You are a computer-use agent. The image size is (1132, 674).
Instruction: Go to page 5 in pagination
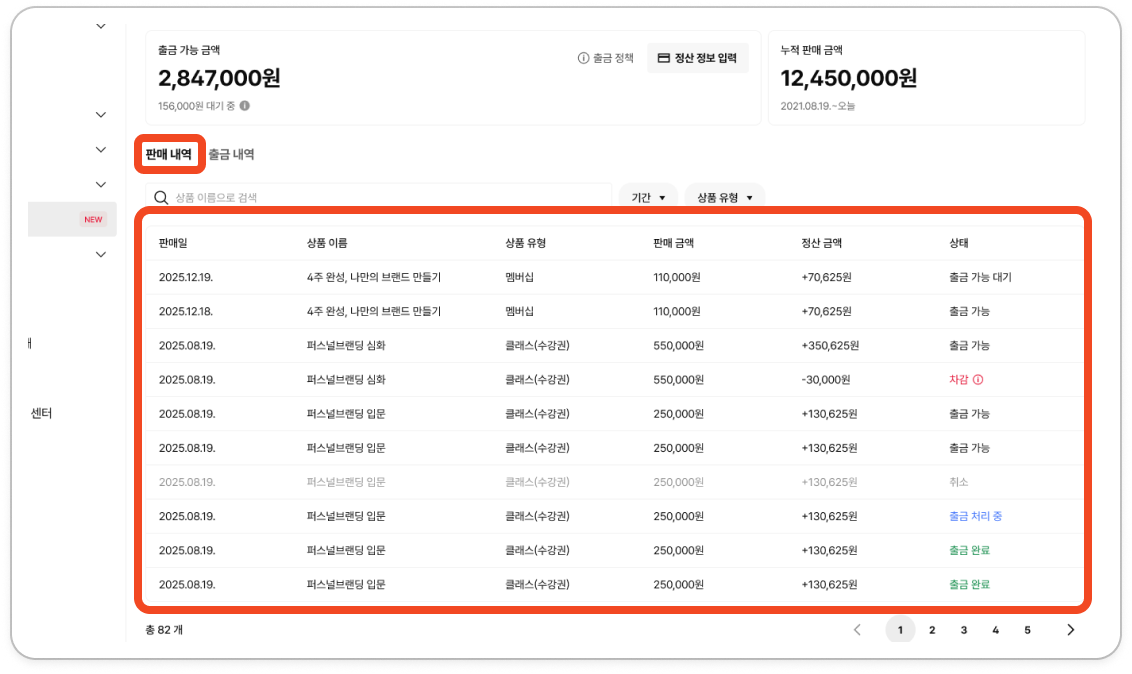(1027, 630)
